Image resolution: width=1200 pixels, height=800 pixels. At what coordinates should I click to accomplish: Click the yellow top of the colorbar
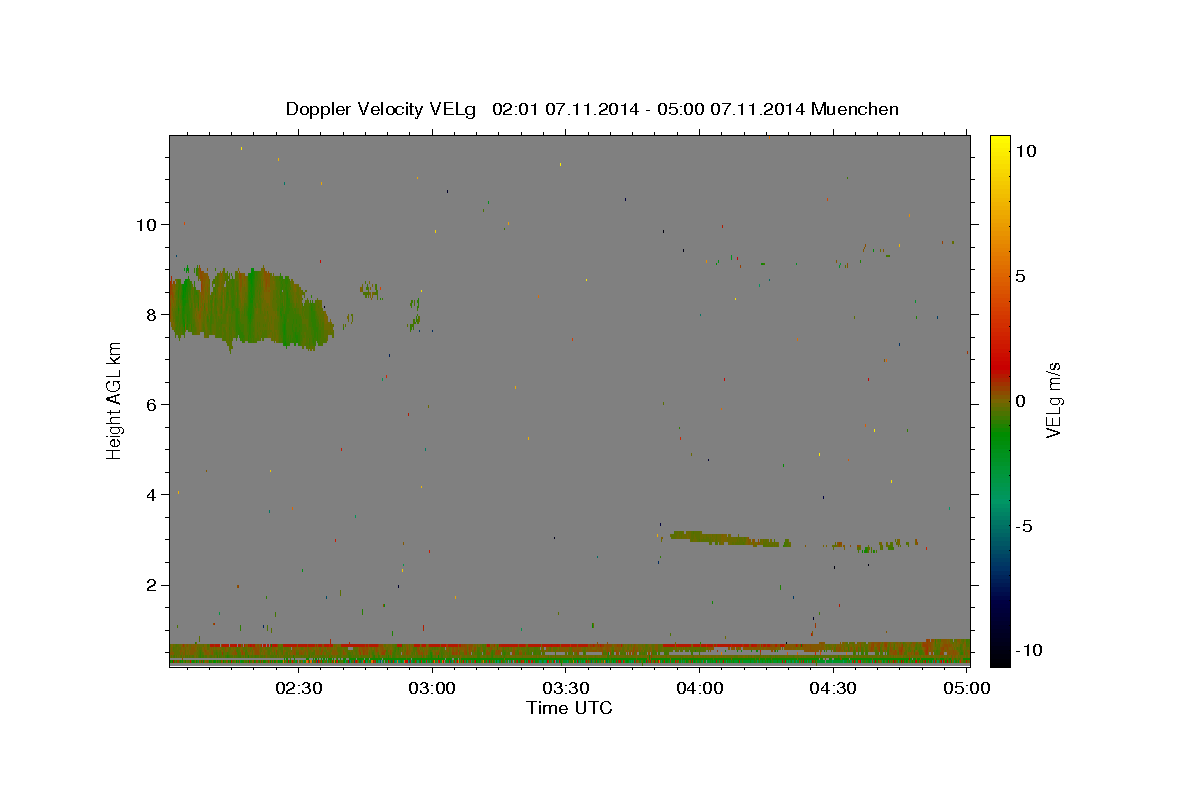tap(999, 145)
